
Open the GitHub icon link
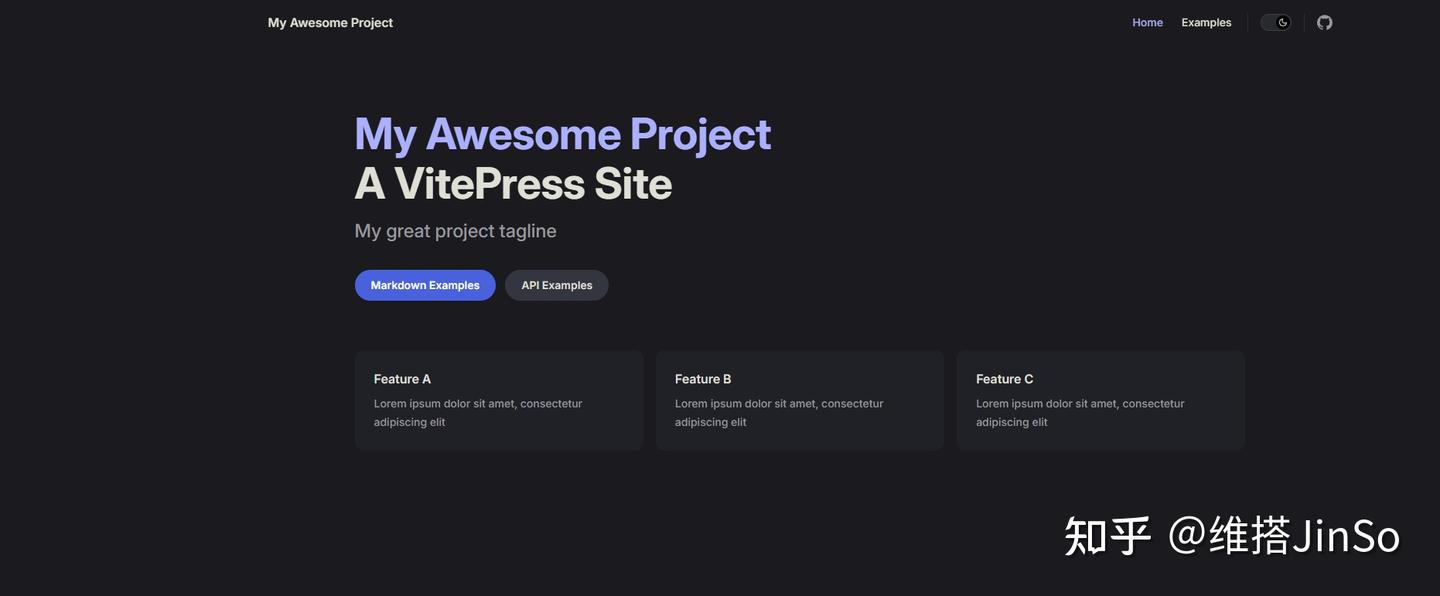pos(1324,22)
